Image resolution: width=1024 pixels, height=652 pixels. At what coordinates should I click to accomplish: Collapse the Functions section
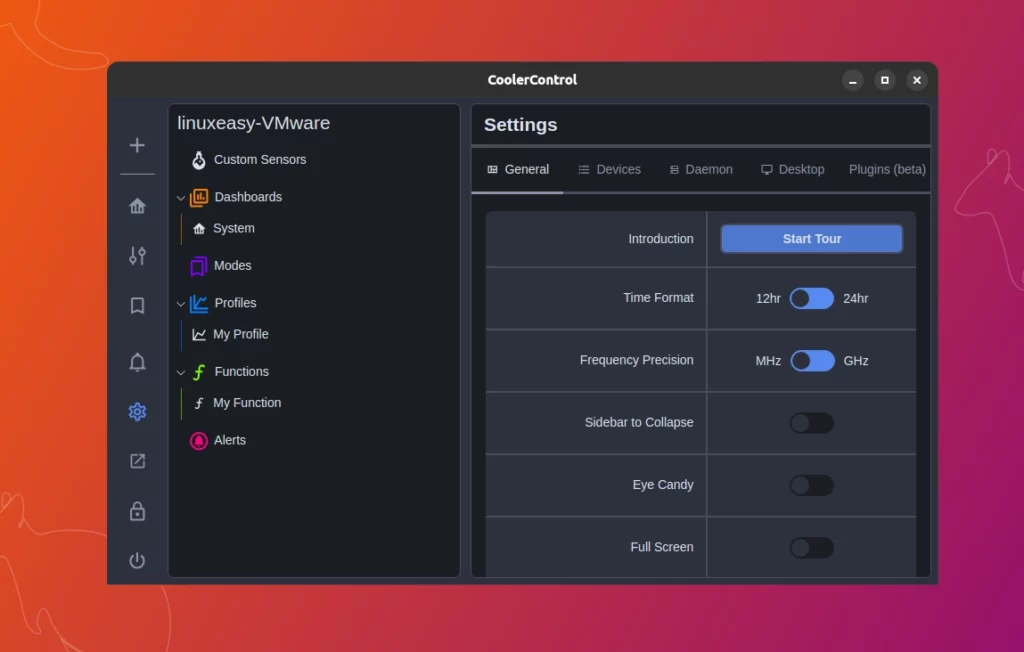[x=181, y=371]
